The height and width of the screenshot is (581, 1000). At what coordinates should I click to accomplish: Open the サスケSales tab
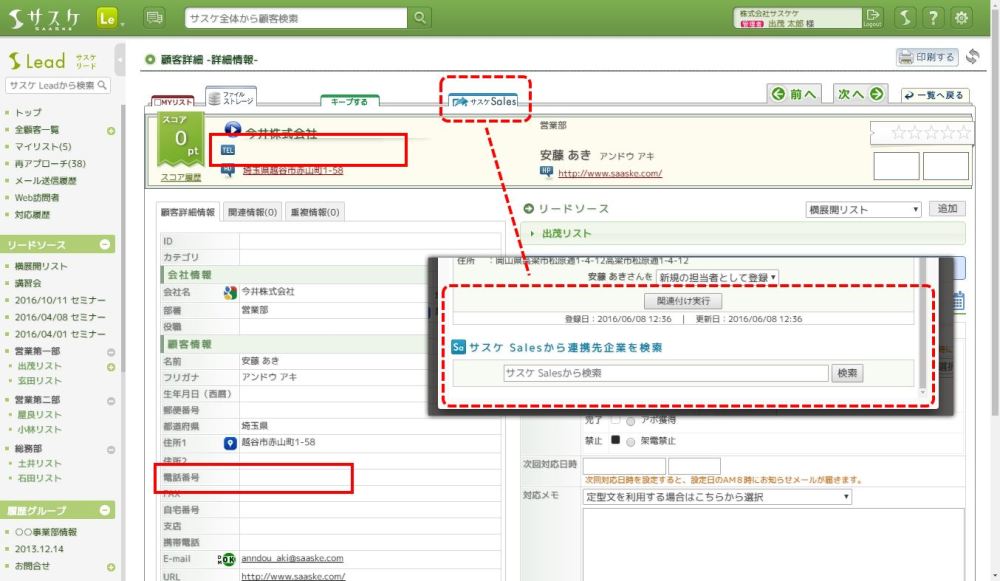[x=486, y=101]
